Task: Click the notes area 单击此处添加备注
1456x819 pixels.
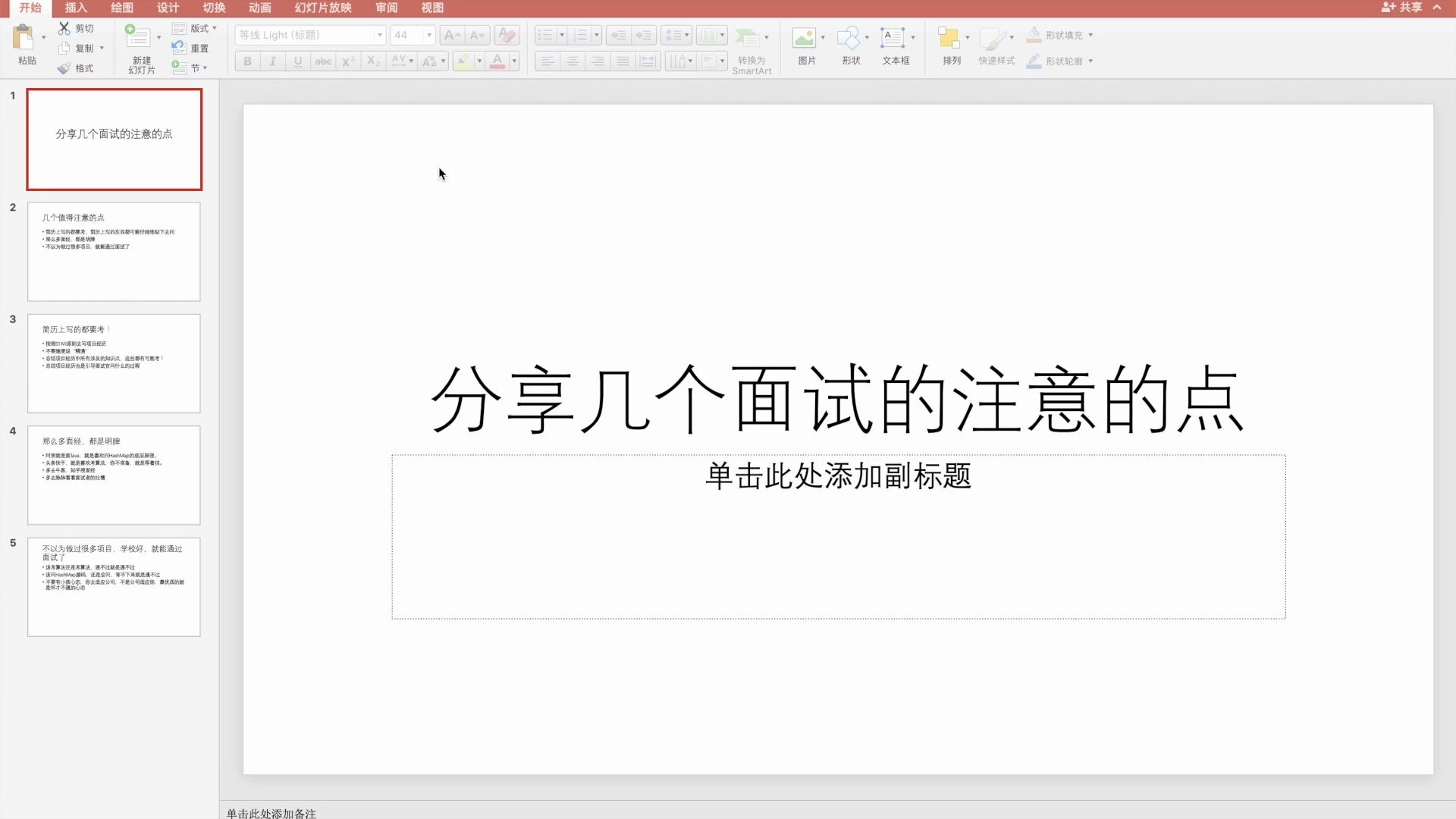Action: pos(271,813)
